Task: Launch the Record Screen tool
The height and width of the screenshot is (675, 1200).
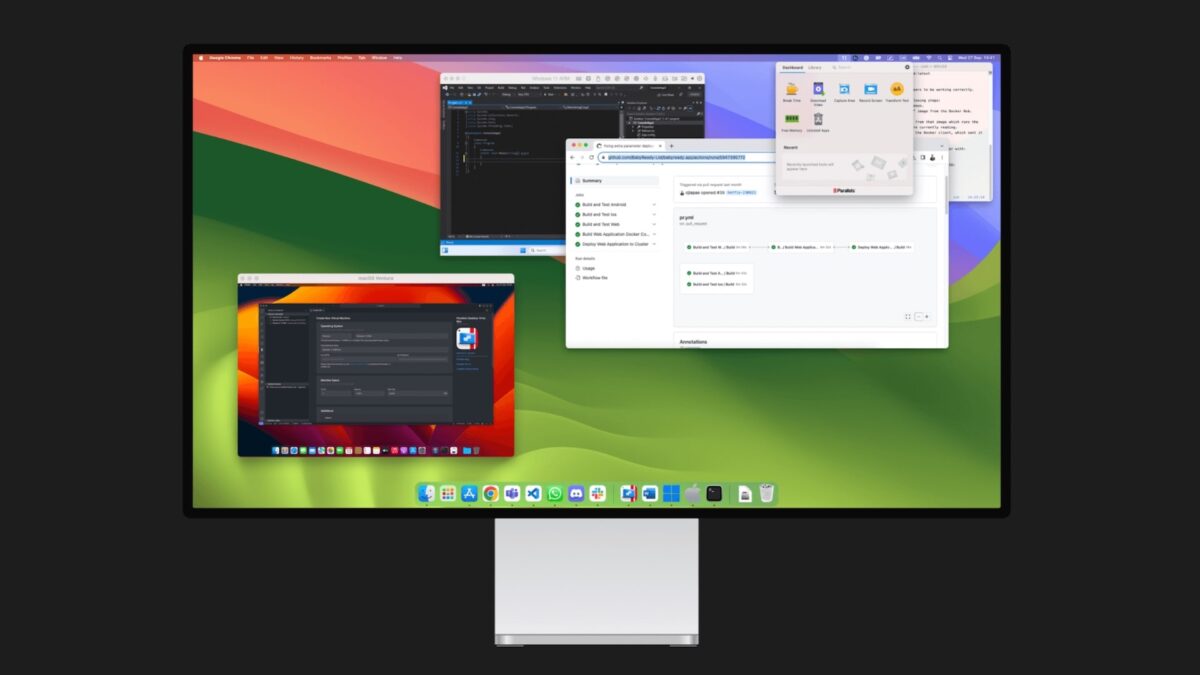Action: [x=871, y=89]
